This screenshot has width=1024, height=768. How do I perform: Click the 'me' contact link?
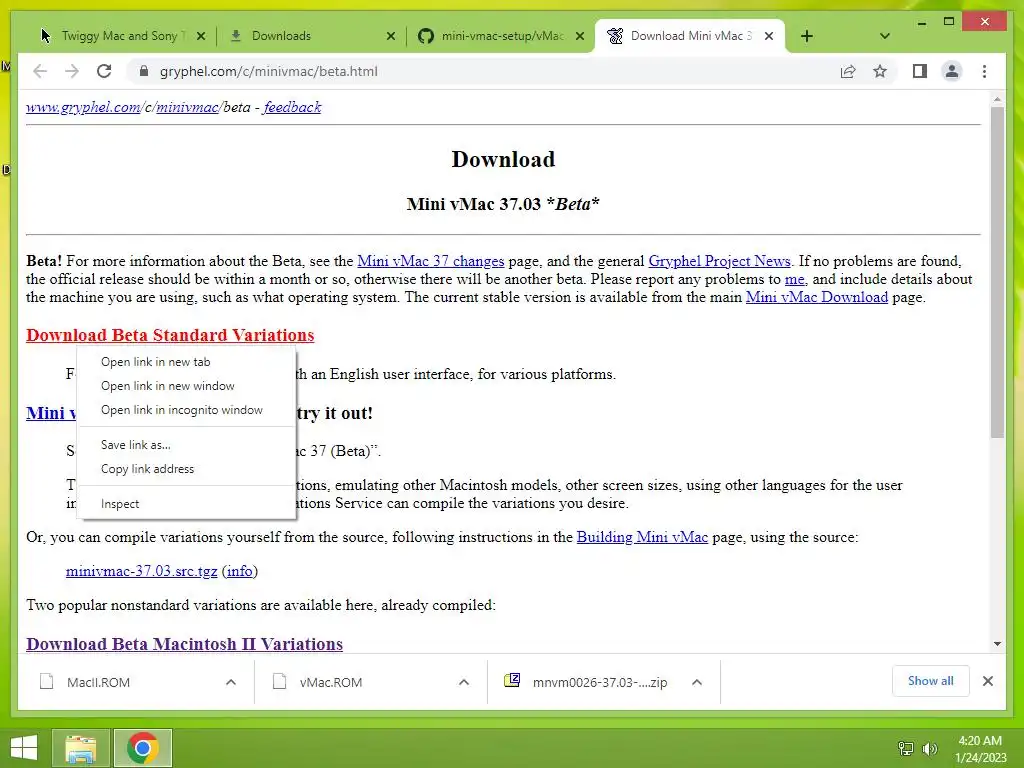pos(794,280)
